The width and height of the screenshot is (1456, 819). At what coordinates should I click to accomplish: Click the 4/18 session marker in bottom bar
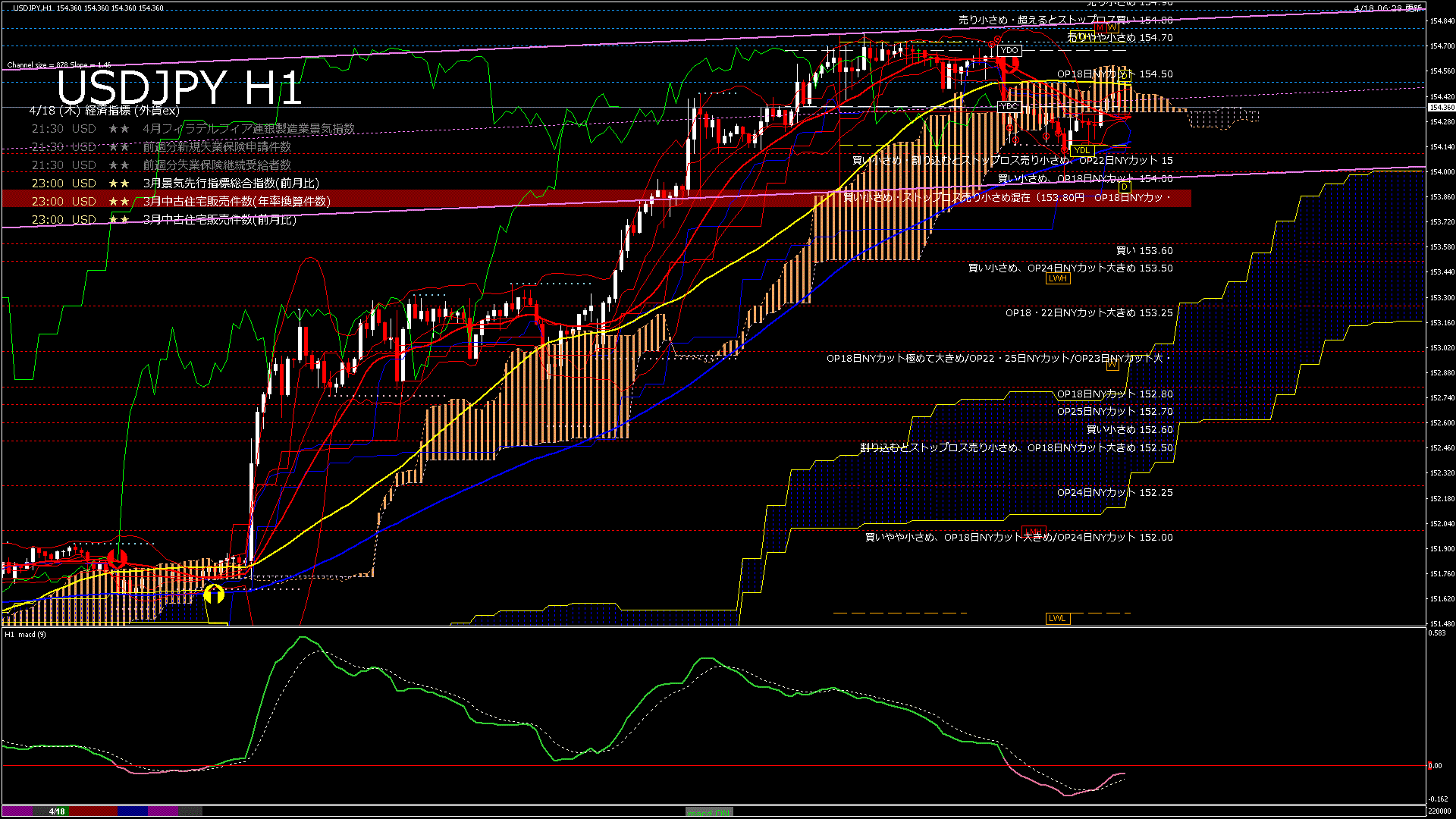point(57,811)
